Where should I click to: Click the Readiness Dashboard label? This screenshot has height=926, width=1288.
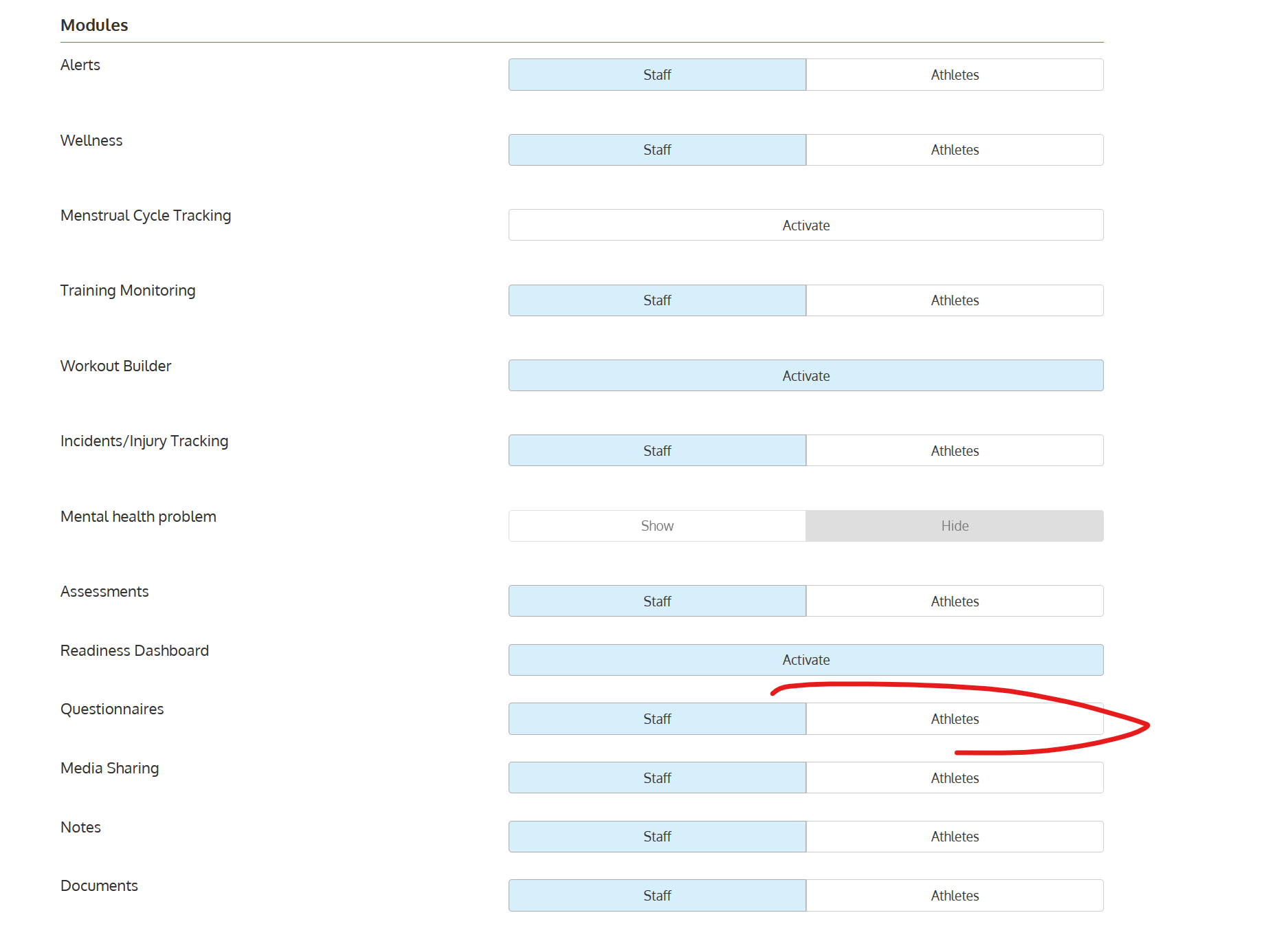tap(135, 651)
